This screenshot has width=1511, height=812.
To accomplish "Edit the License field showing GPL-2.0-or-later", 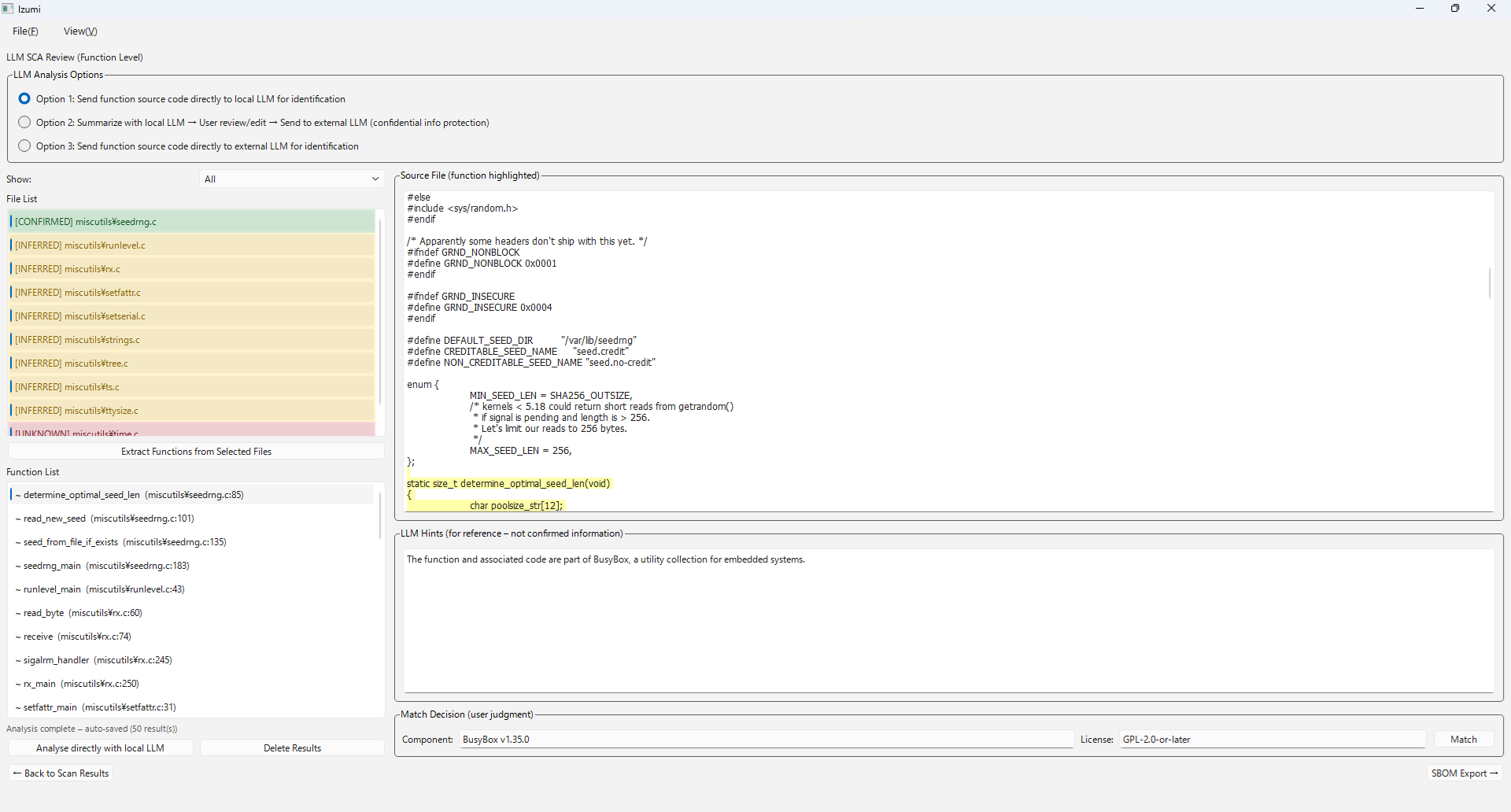I will click(1271, 739).
